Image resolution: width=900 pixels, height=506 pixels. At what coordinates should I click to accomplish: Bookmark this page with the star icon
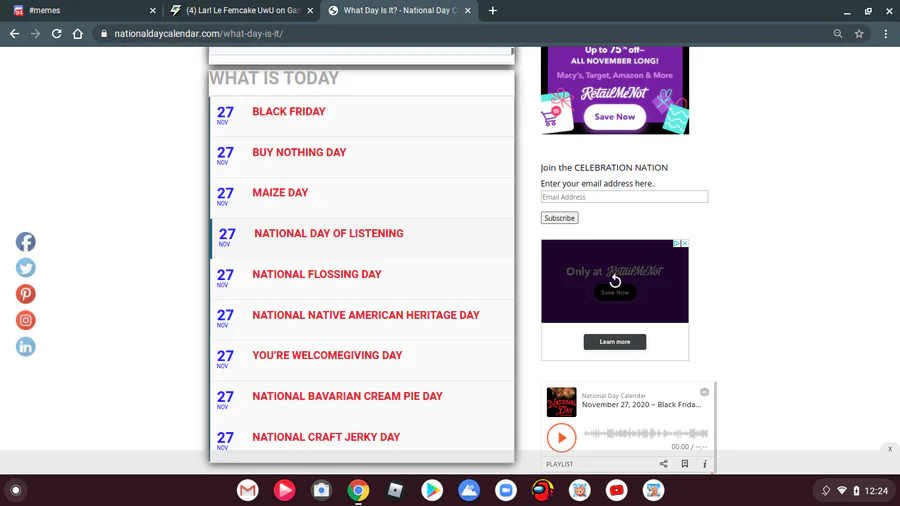859,34
